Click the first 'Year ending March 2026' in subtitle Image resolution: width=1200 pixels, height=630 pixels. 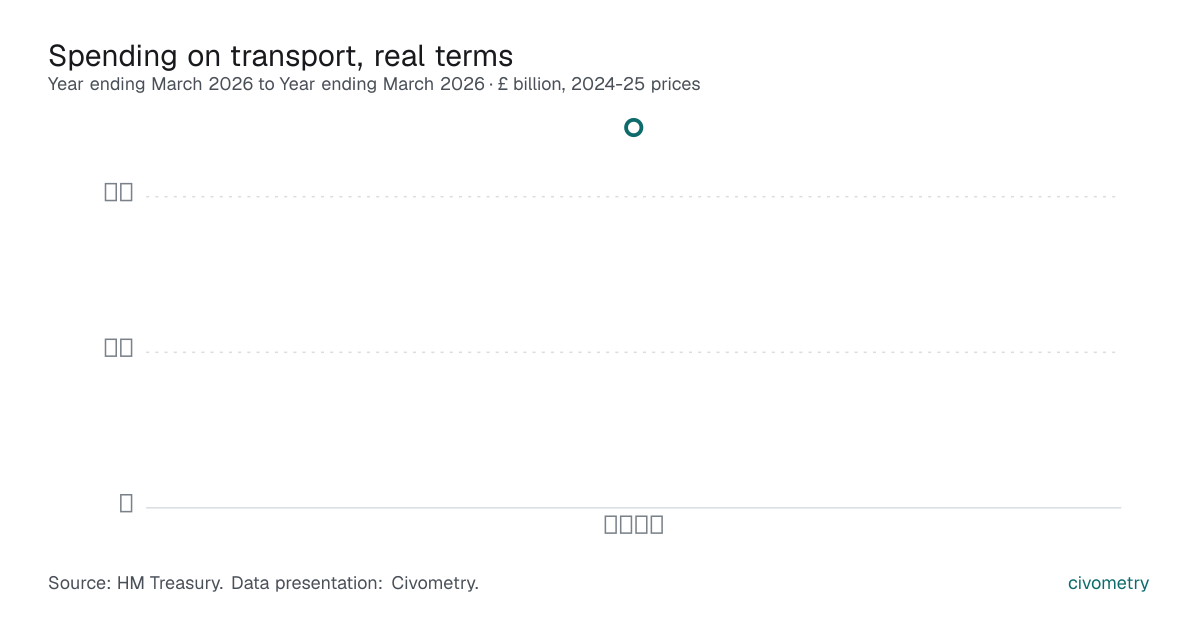coord(151,84)
